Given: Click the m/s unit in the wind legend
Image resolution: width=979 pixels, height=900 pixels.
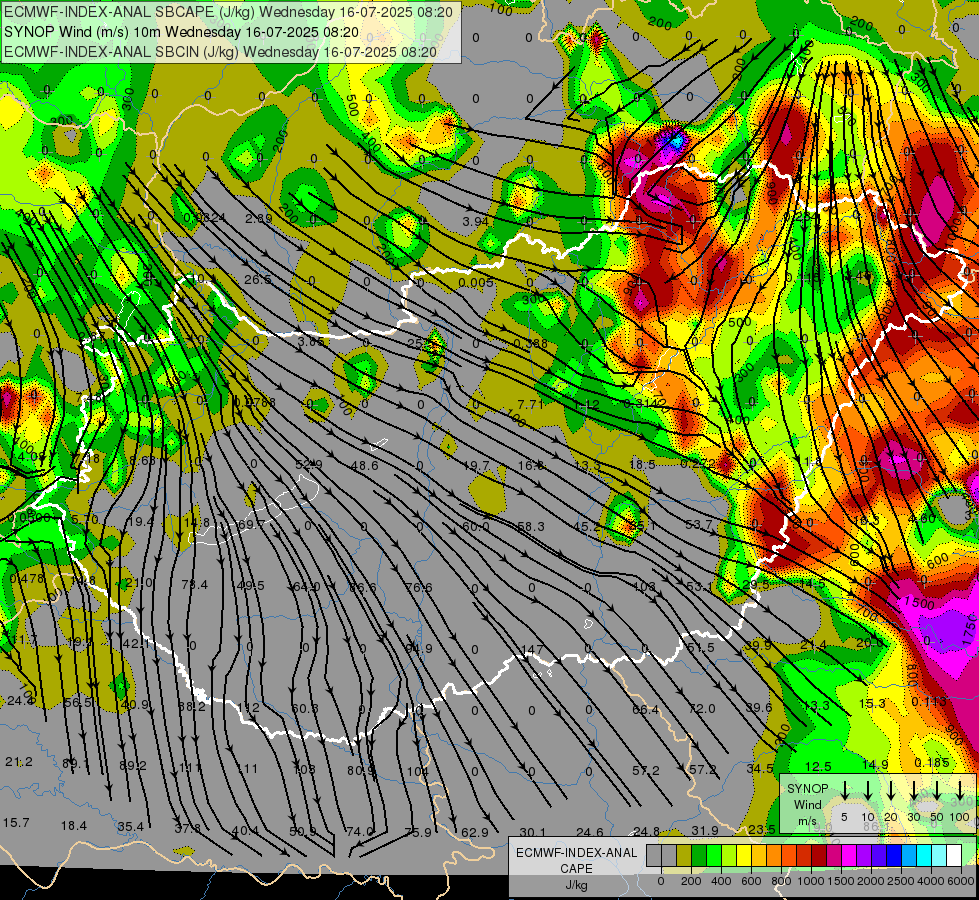Looking at the screenshot, I should click(807, 821).
